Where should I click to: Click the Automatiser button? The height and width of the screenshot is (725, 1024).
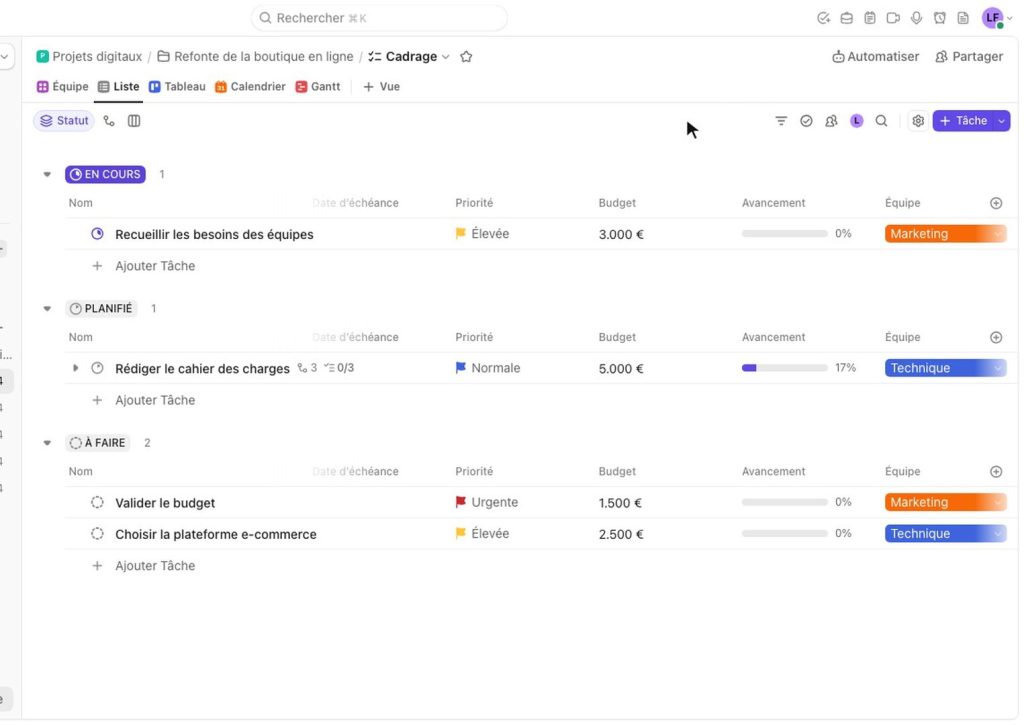875,57
